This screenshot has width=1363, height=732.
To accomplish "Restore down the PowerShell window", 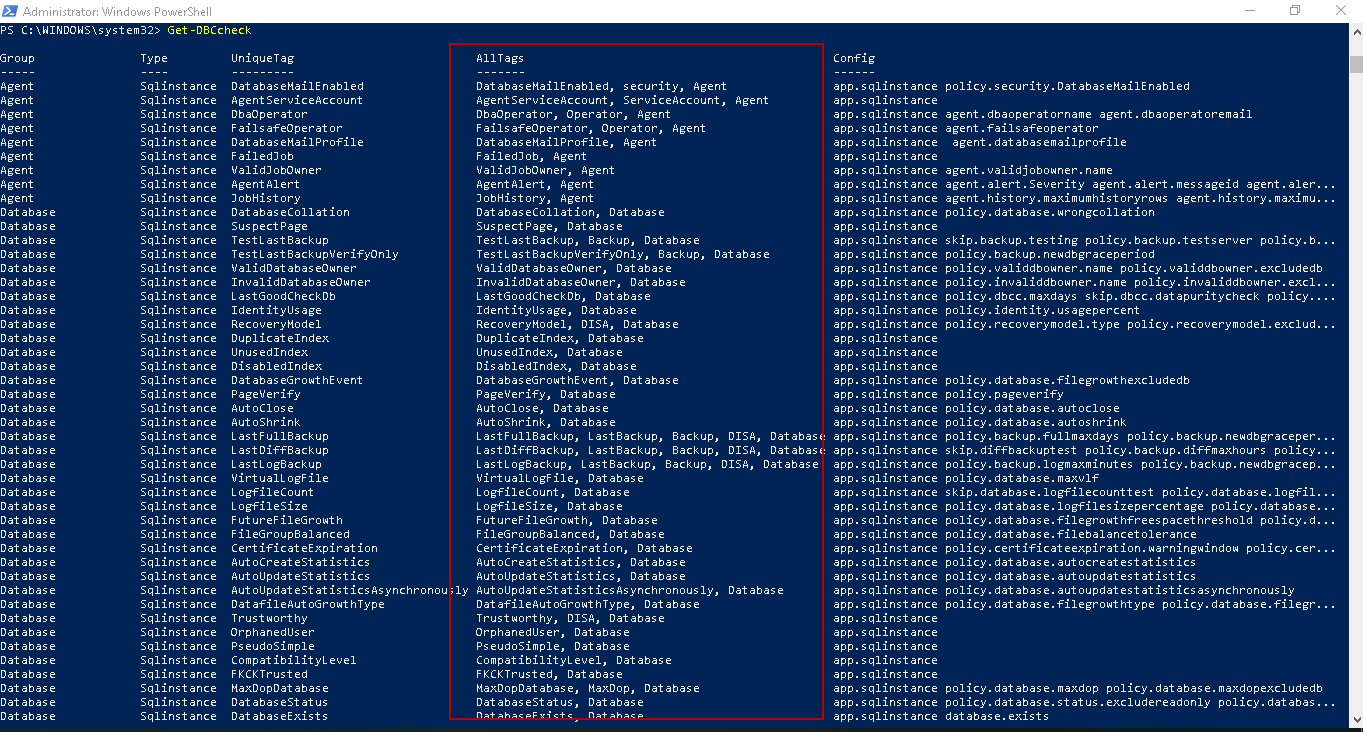I will 1295,11.
